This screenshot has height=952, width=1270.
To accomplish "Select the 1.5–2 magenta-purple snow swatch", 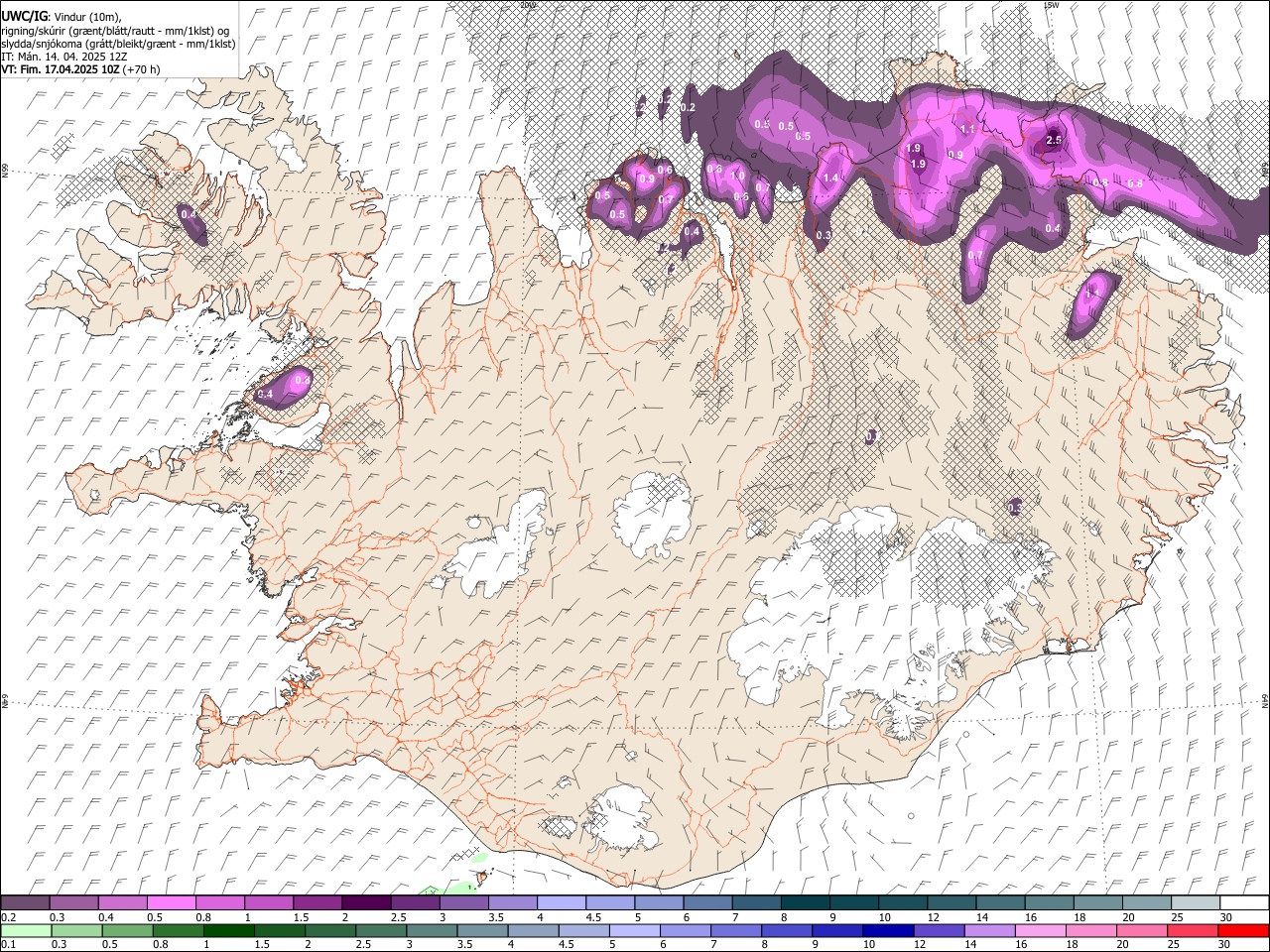I will 317,903.
